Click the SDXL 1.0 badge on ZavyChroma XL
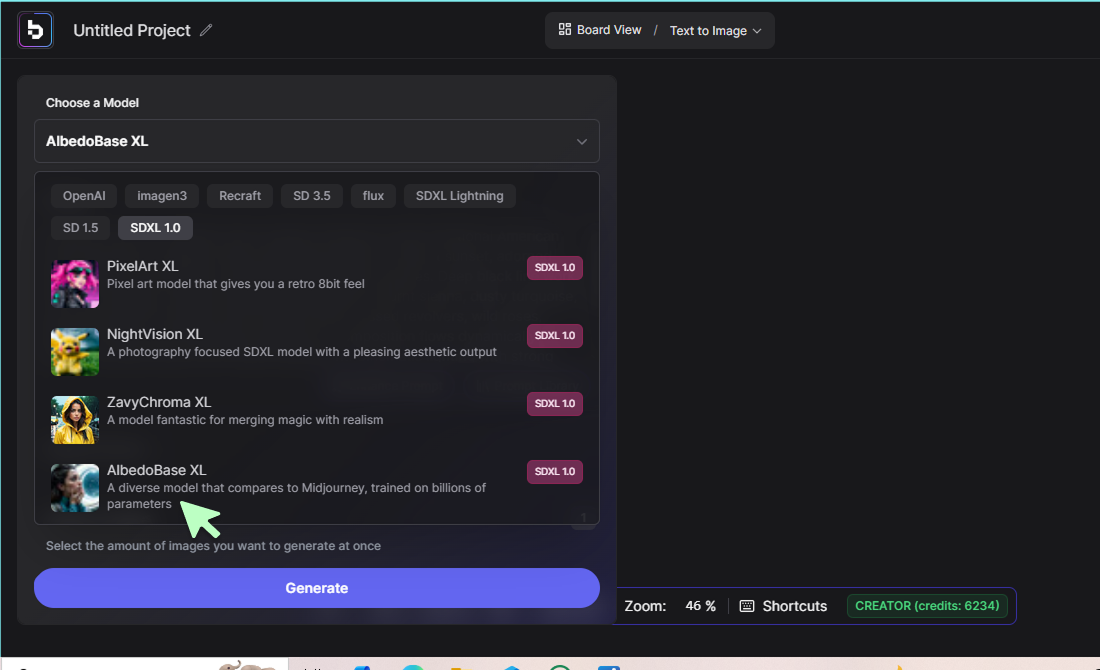The height and width of the screenshot is (670, 1100). click(x=555, y=403)
